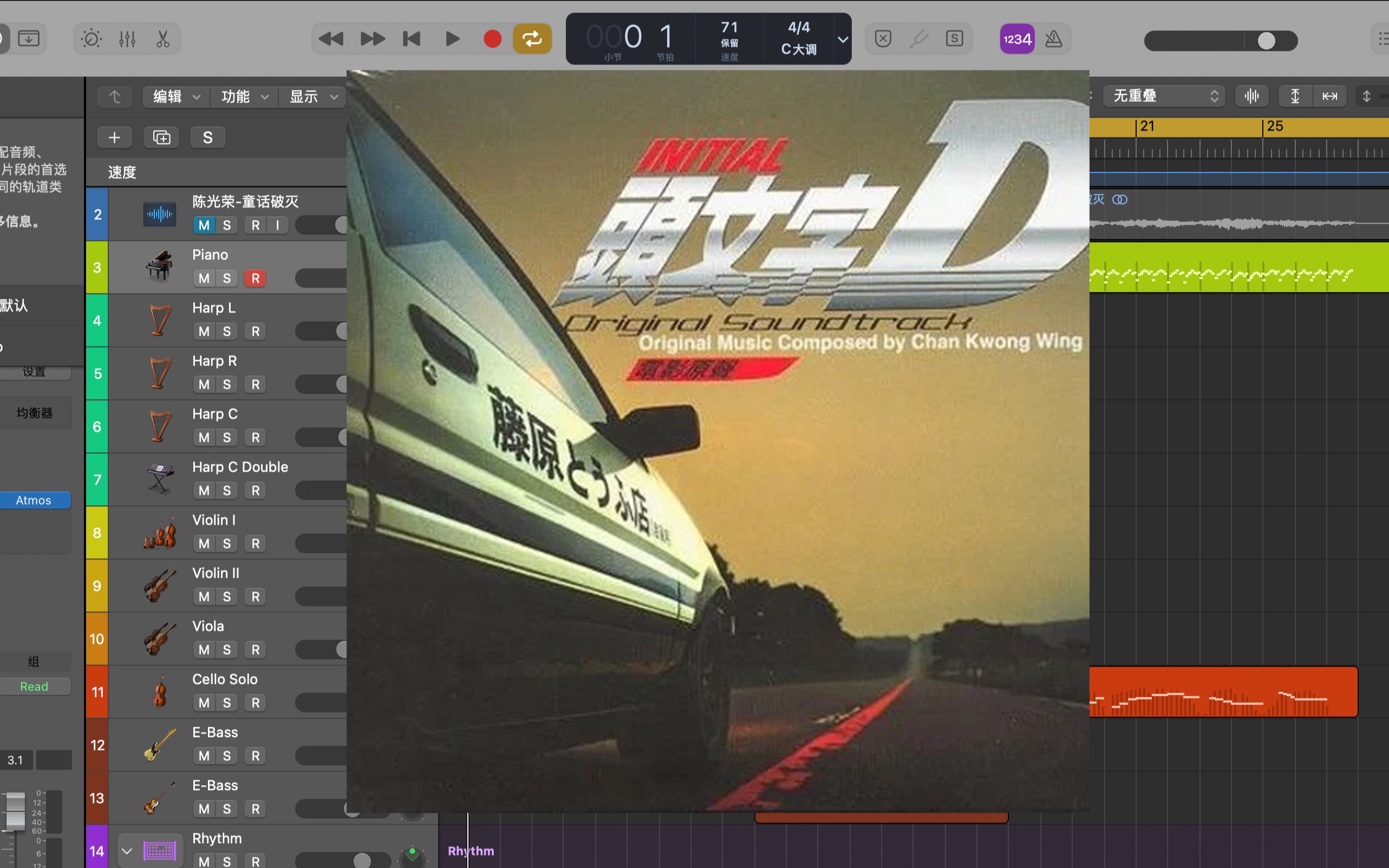
Task: Click the up-arrow track hierarchy button
Action: click(115, 96)
